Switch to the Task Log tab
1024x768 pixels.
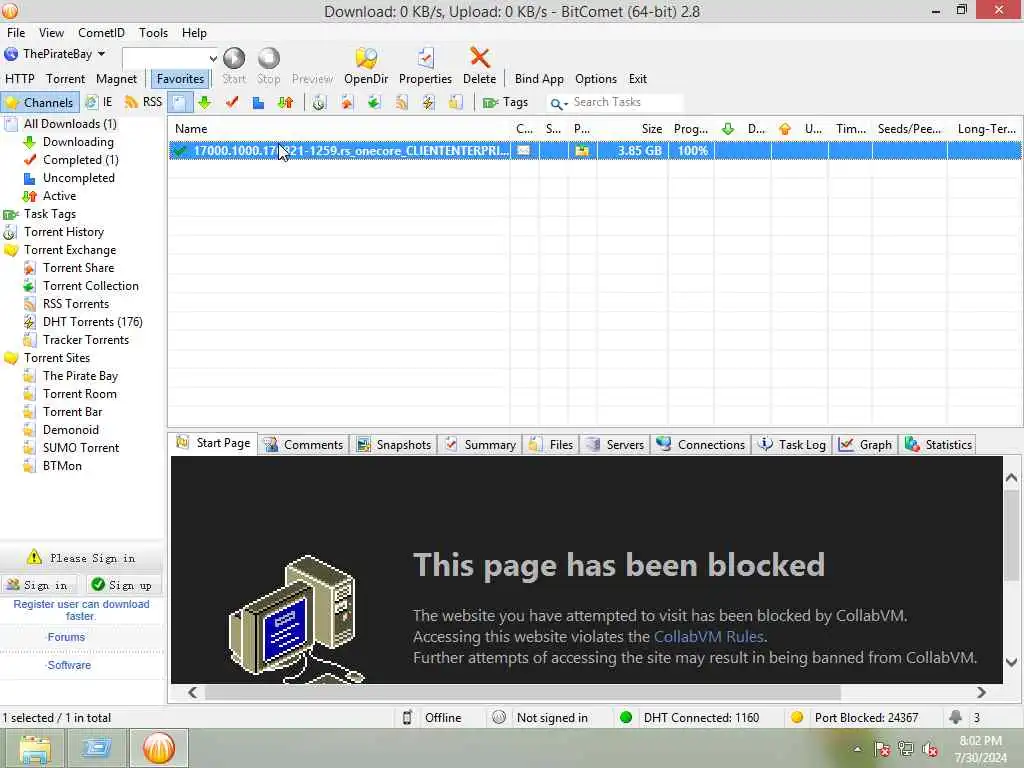point(792,444)
